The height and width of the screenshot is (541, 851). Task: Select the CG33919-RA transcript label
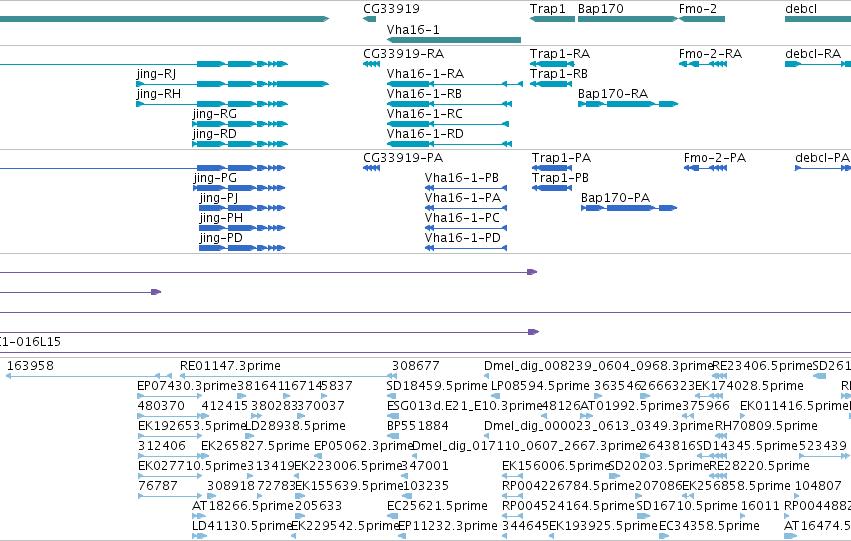pyautogui.click(x=404, y=54)
